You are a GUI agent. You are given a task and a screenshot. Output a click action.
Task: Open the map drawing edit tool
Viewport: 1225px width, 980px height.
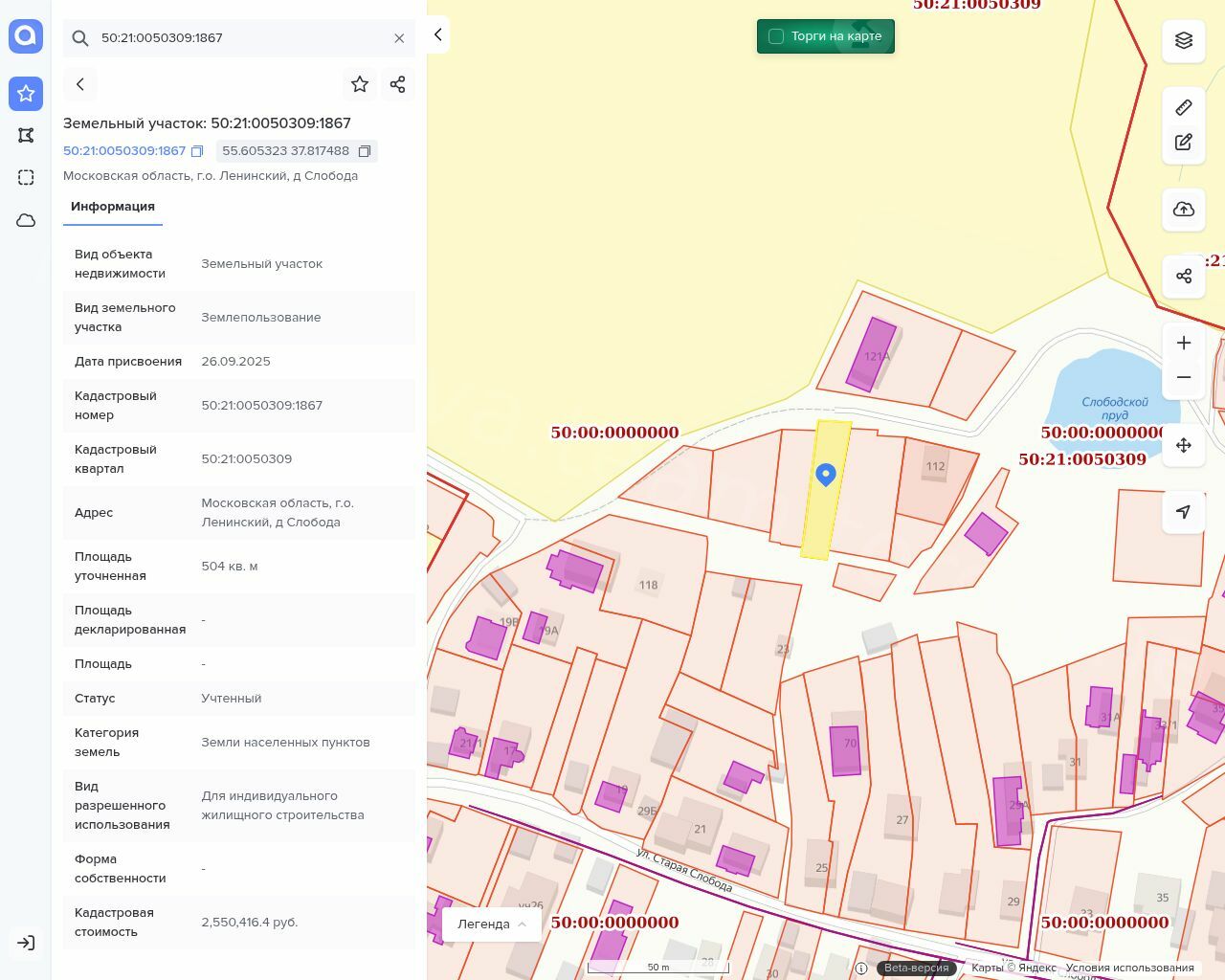coord(1184,143)
